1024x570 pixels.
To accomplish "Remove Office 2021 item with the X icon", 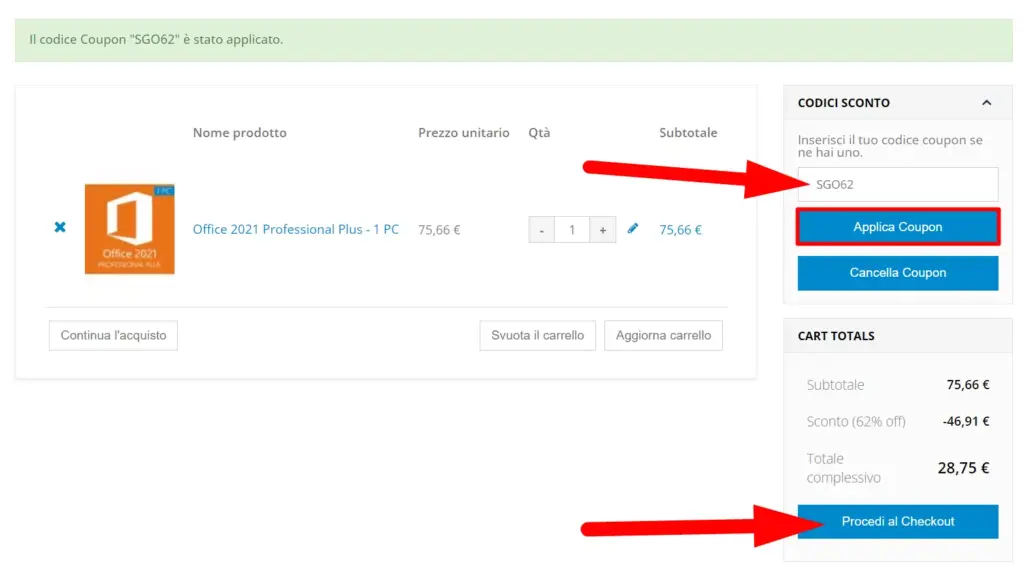I will point(60,227).
